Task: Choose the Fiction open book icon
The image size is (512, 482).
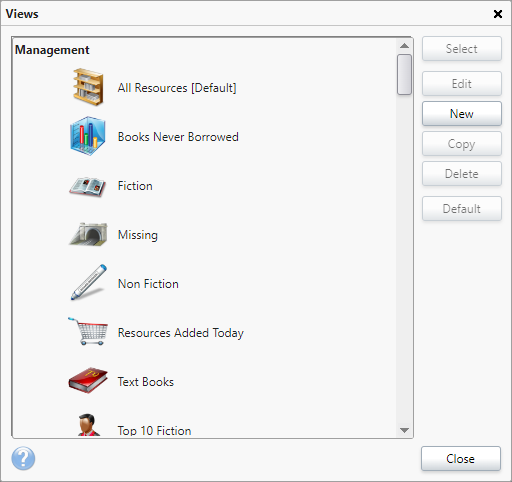Action: coord(88,186)
